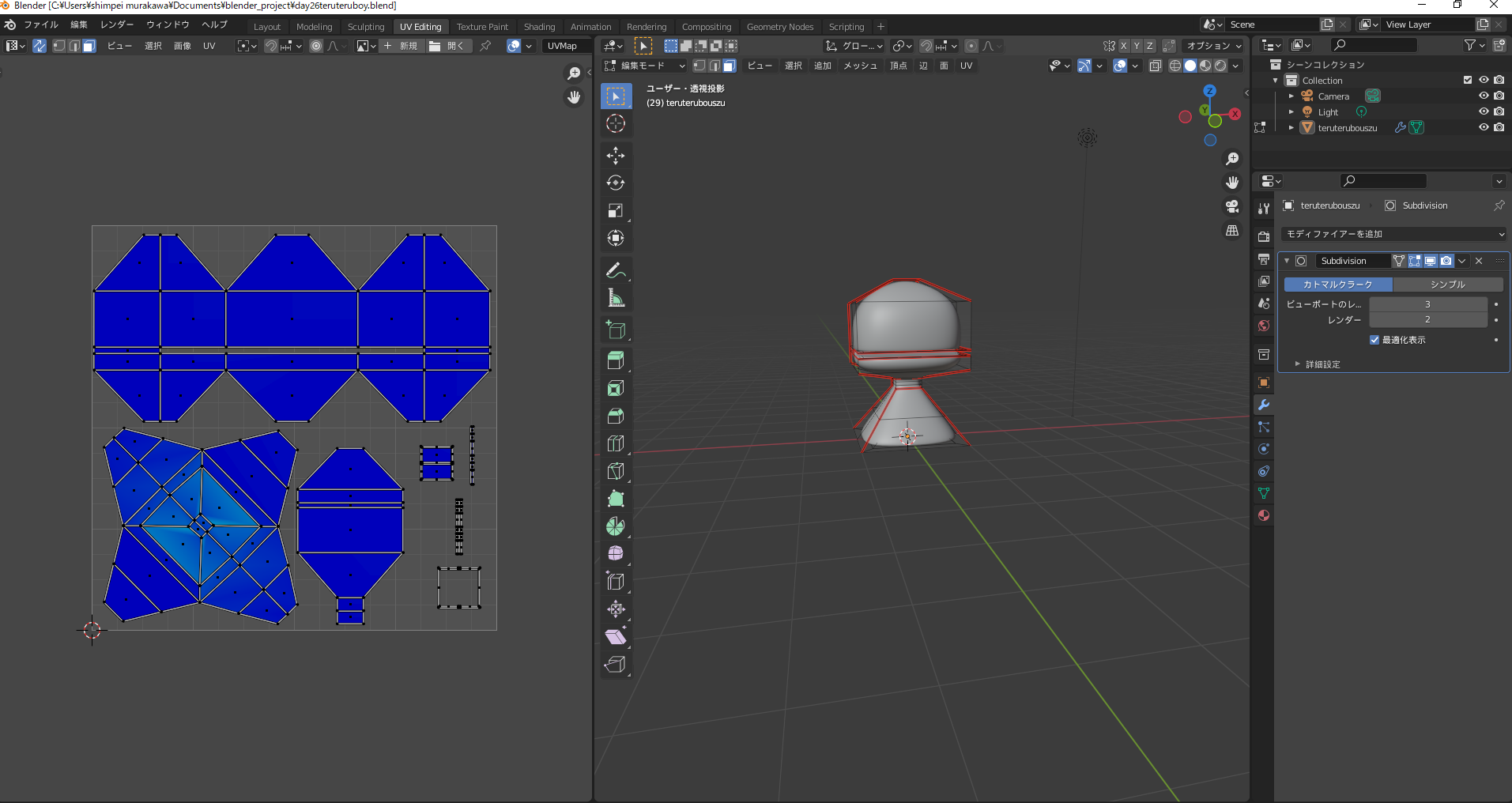This screenshot has height=803, width=1512.
Task: Toggle visibility of the Light object
Action: point(1483,111)
